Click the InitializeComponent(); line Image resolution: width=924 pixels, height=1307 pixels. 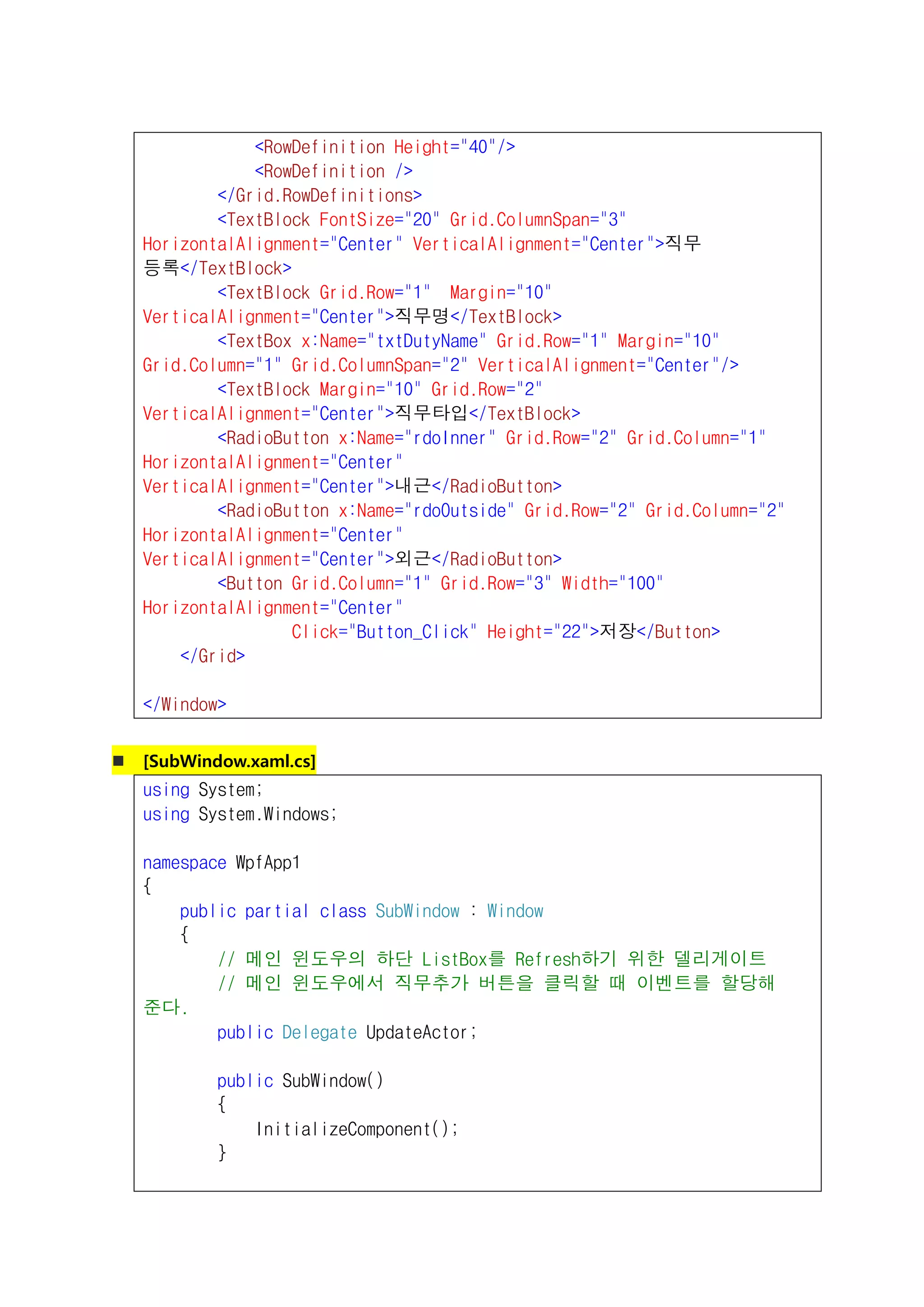tap(357, 1129)
